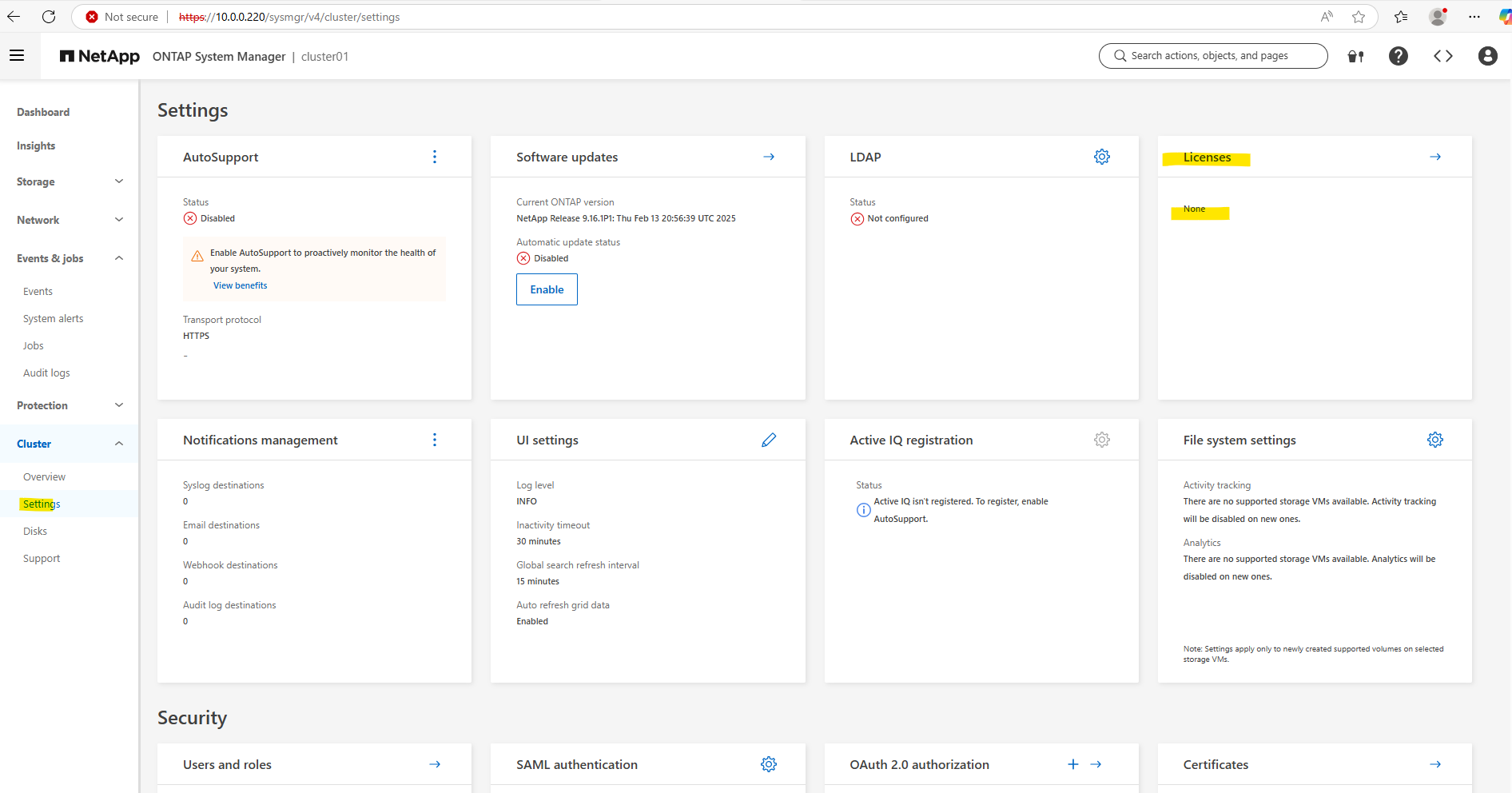This screenshot has width=1512, height=793.
Task: Open the hamburger navigation menu
Action: pyautogui.click(x=17, y=55)
